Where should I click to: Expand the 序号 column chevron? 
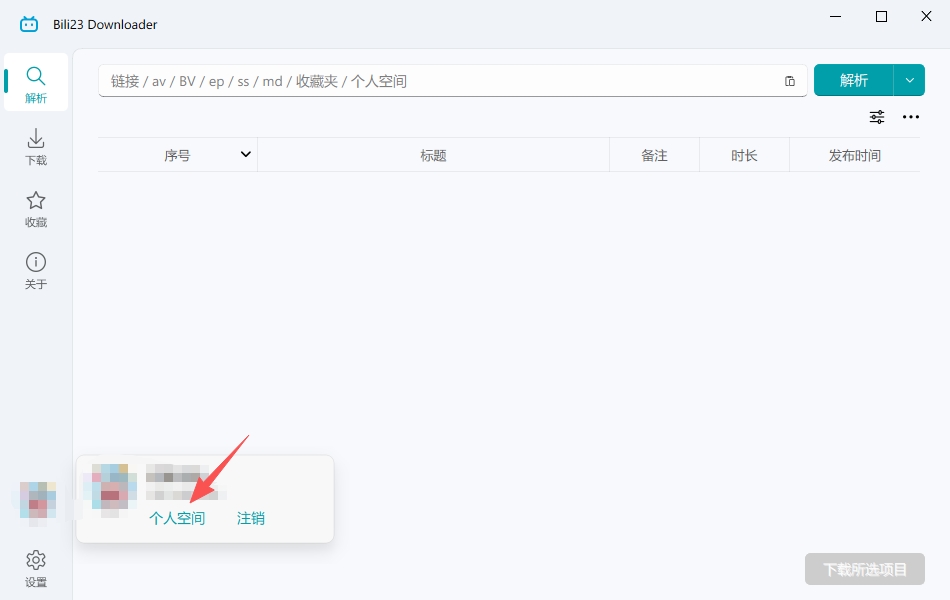(x=245, y=155)
